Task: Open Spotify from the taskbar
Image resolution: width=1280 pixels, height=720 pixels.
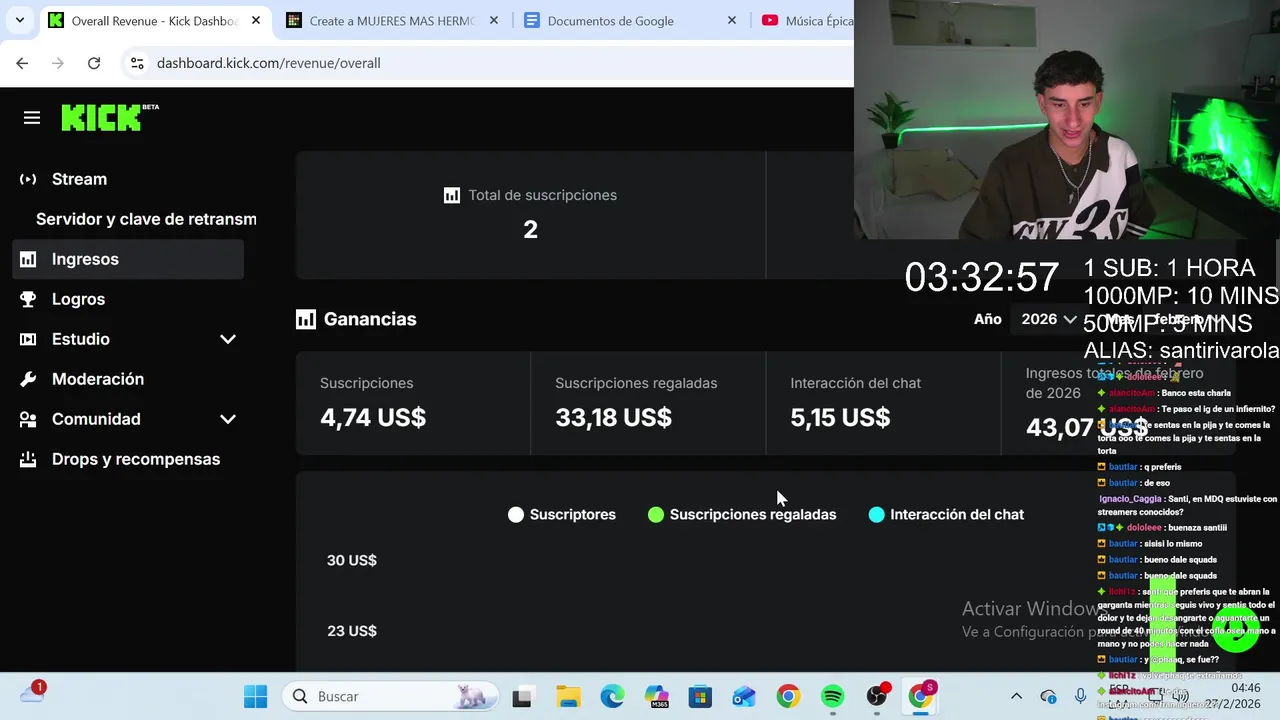Action: (832, 696)
